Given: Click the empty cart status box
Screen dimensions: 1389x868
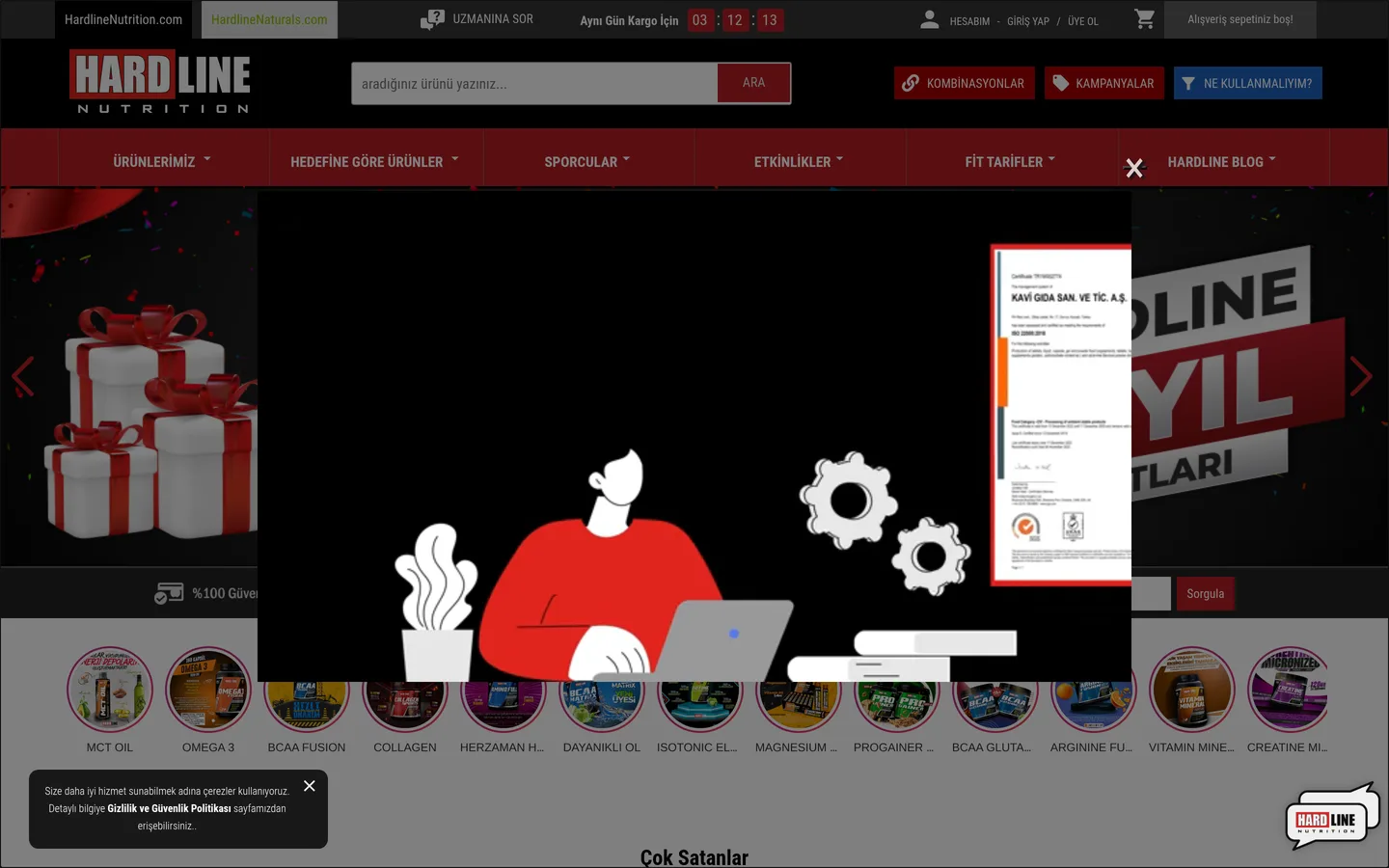Looking at the screenshot, I should pos(1240,19).
